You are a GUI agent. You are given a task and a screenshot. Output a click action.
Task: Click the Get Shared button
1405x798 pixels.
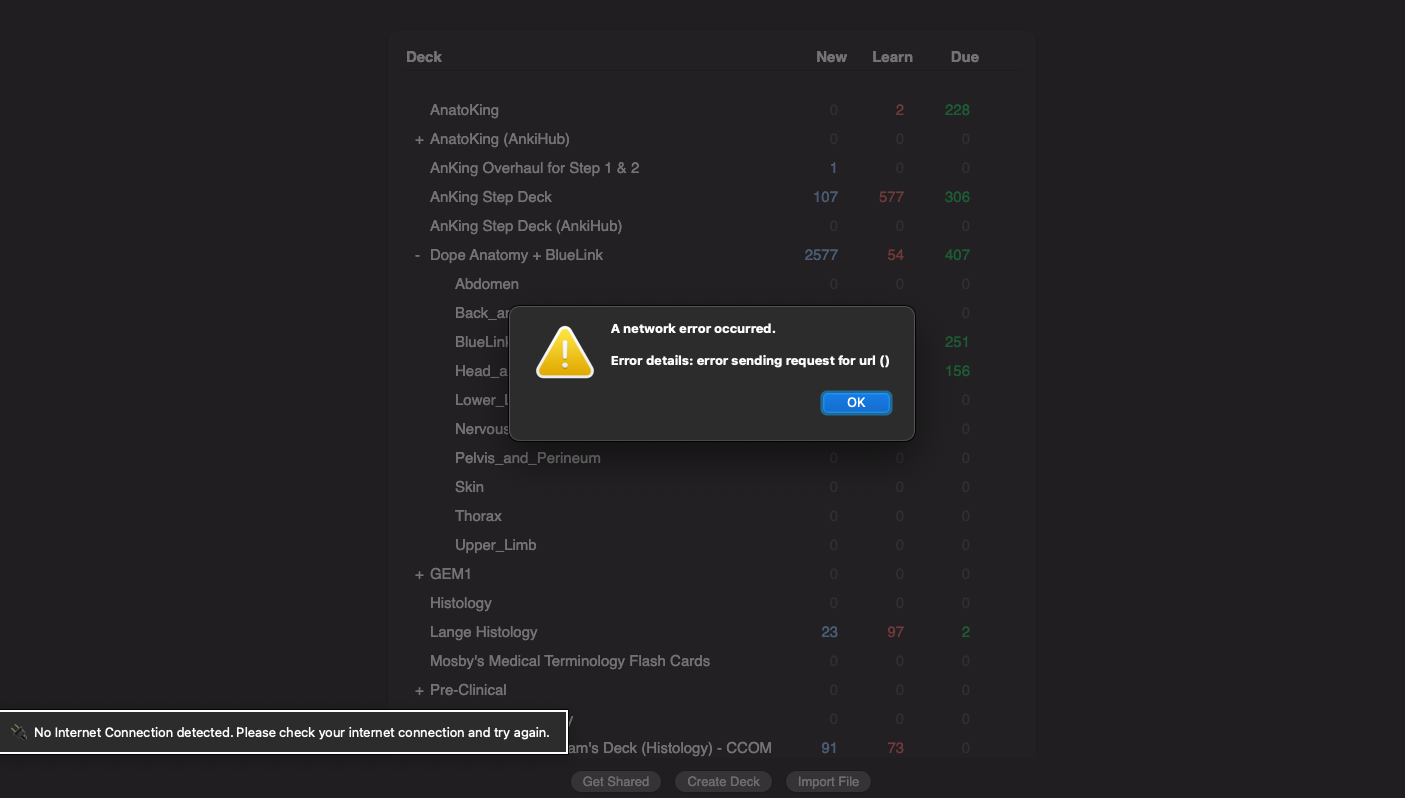pos(615,781)
